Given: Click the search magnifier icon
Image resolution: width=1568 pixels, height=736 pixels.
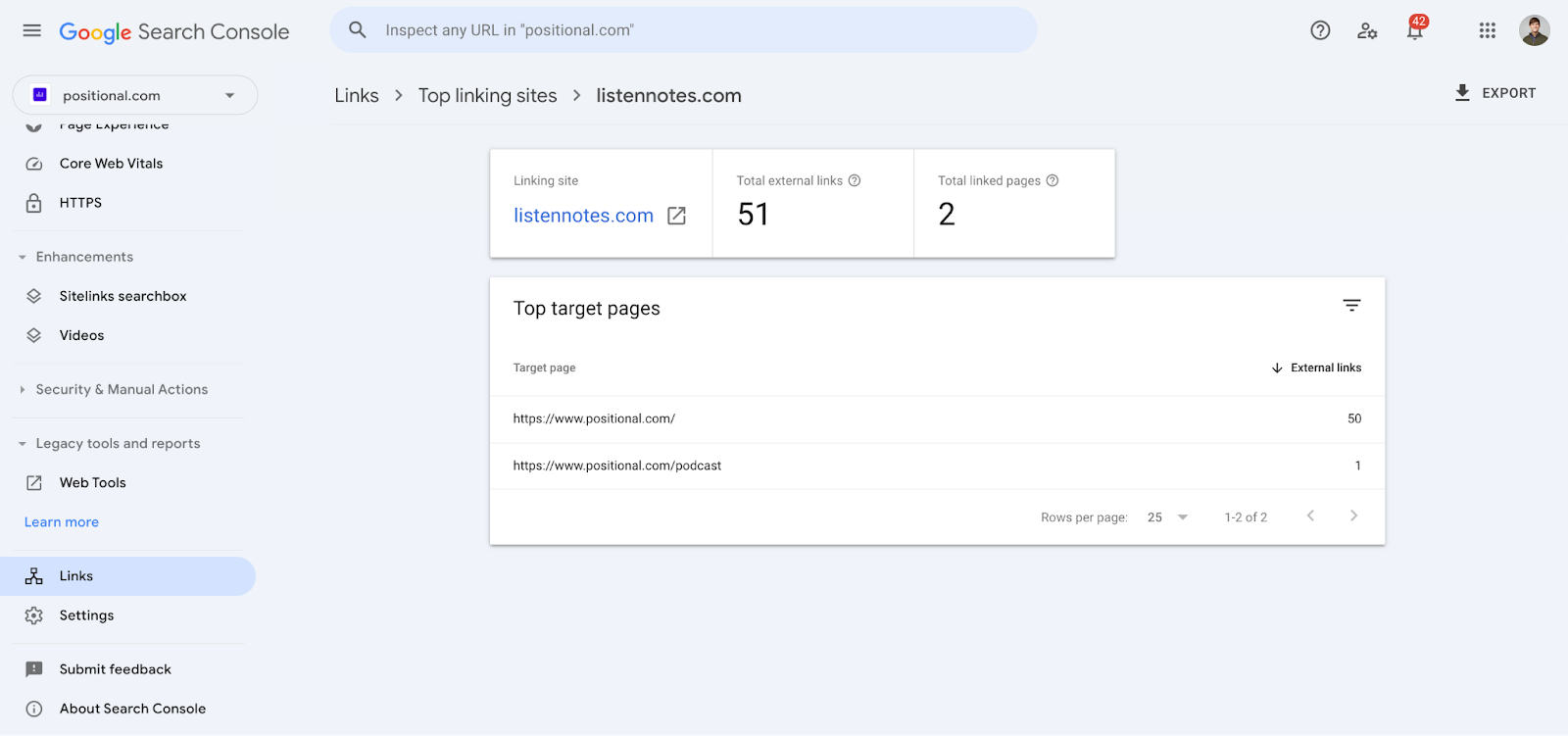Looking at the screenshot, I should 358,30.
